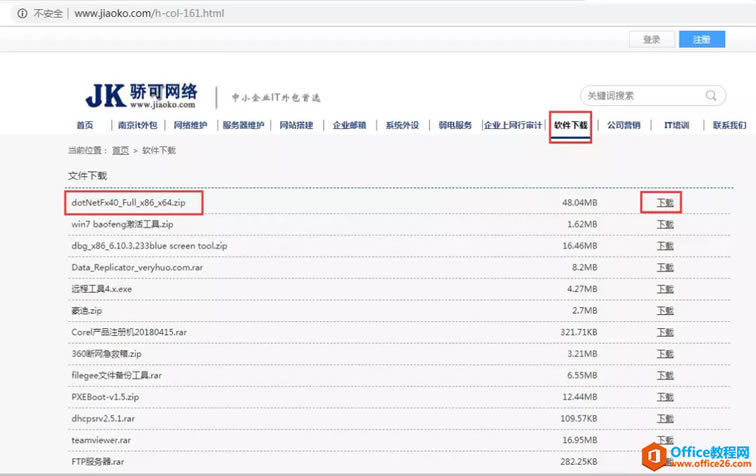Image resolution: width=756 pixels, height=476 pixels.
Task: Click the 软件下载 breadcrumb text
Action: click(159, 150)
